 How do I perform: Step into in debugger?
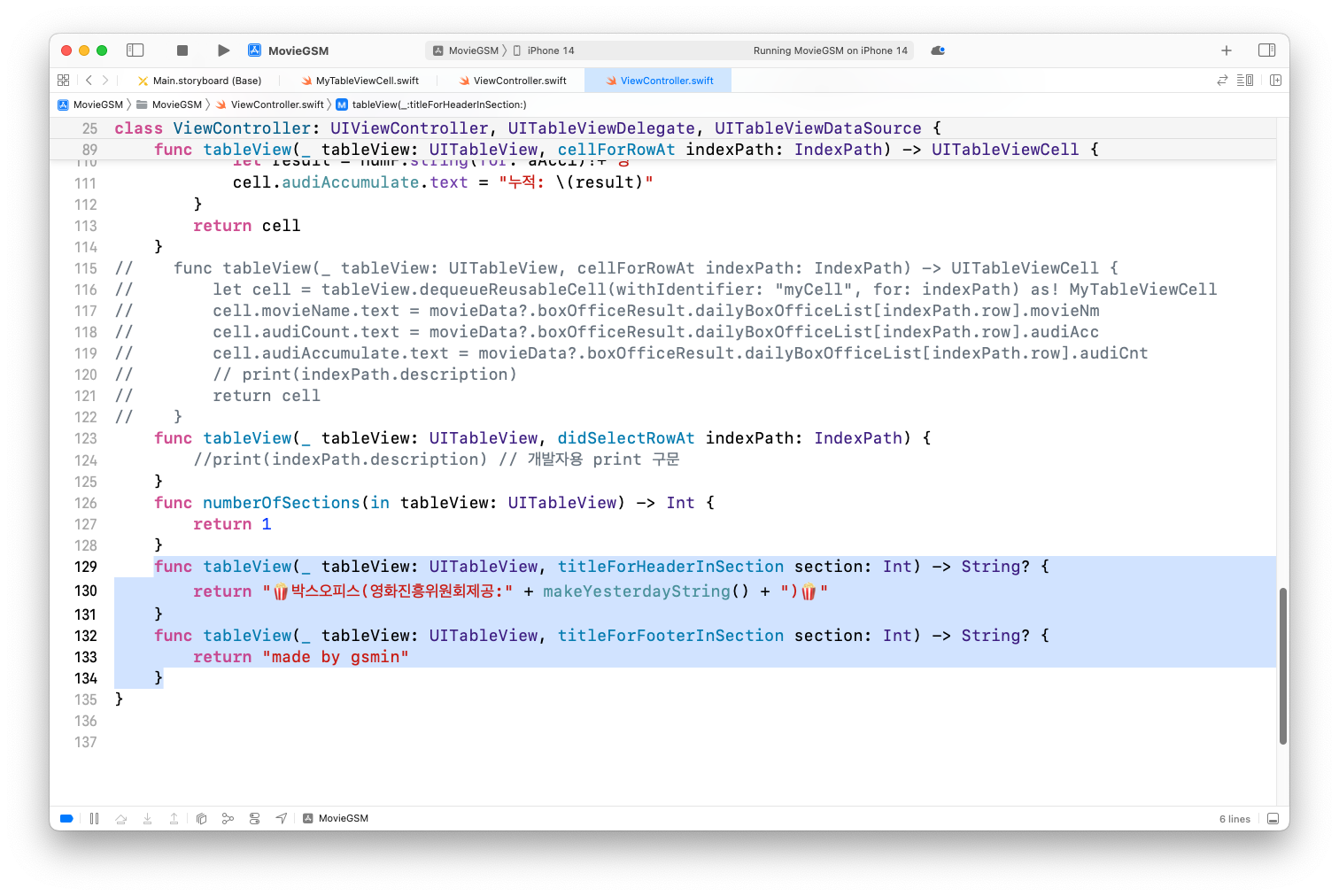(x=147, y=818)
